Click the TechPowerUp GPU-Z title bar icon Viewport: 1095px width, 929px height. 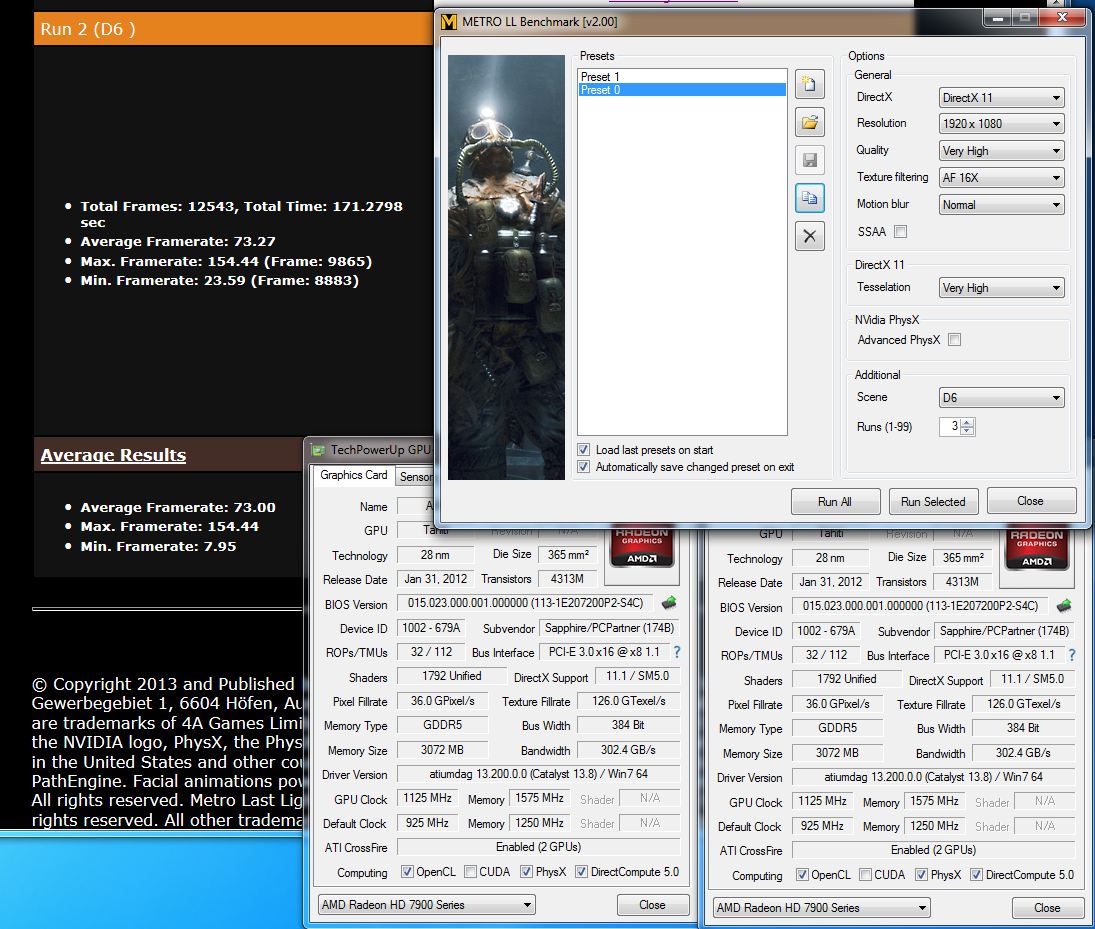coord(318,451)
